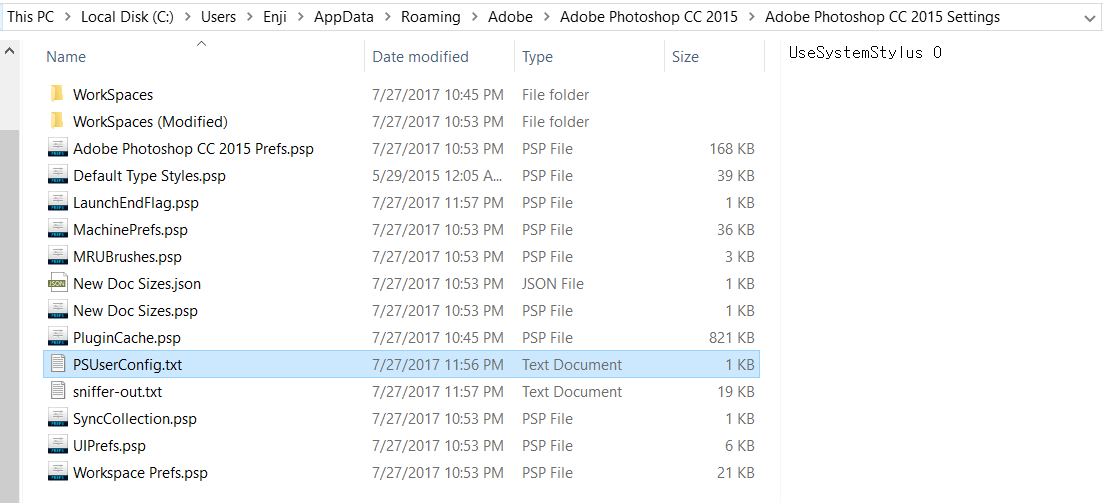Click the sniffer-out.txt document icon
1103x503 pixels.
tap(58, 392)
